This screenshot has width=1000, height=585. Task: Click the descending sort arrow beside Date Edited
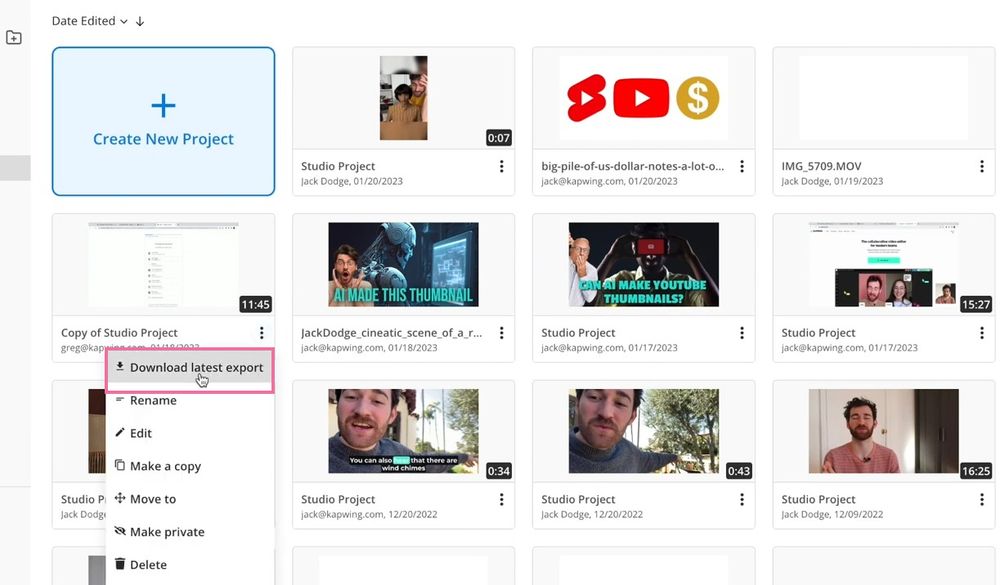coord(139,20)
